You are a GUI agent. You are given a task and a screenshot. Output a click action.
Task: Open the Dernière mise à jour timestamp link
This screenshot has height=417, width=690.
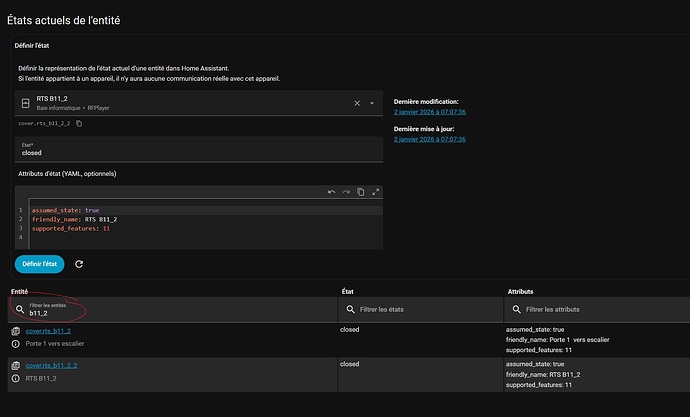429,140
